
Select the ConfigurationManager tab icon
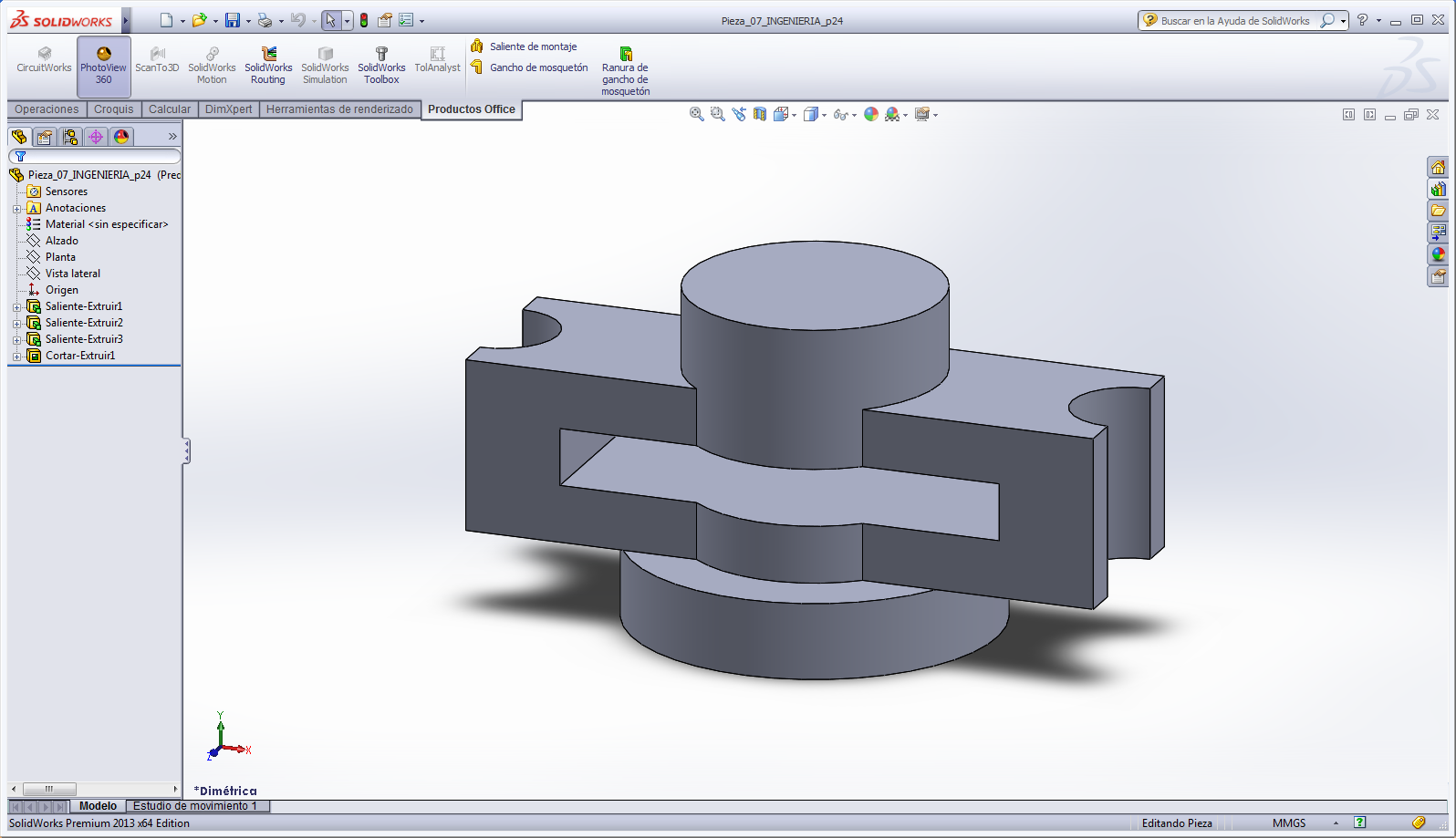click(x=70, y=137)
